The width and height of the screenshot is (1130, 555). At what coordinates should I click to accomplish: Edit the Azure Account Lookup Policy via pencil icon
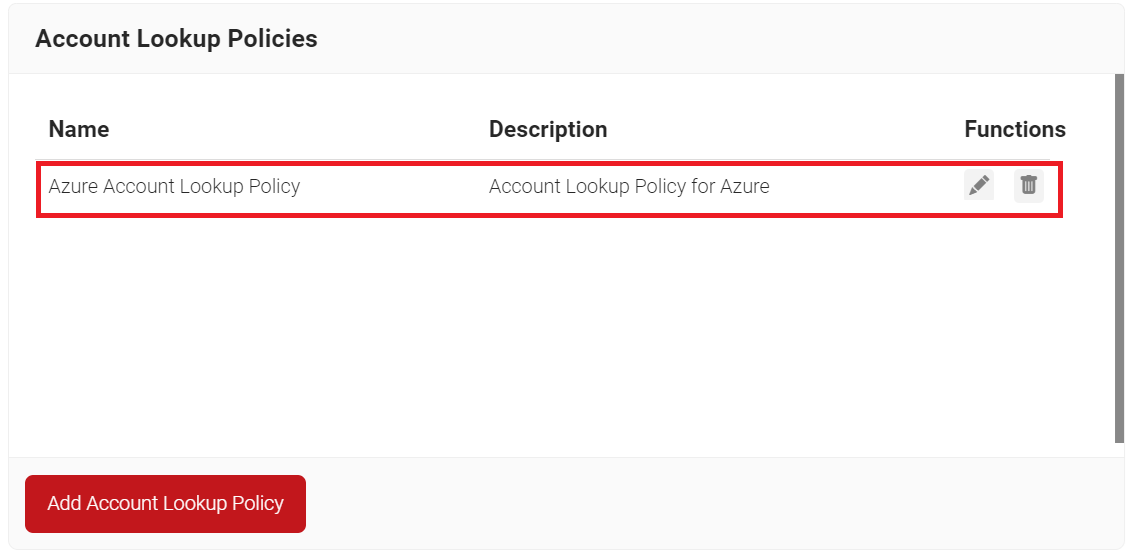click(979, 186)
